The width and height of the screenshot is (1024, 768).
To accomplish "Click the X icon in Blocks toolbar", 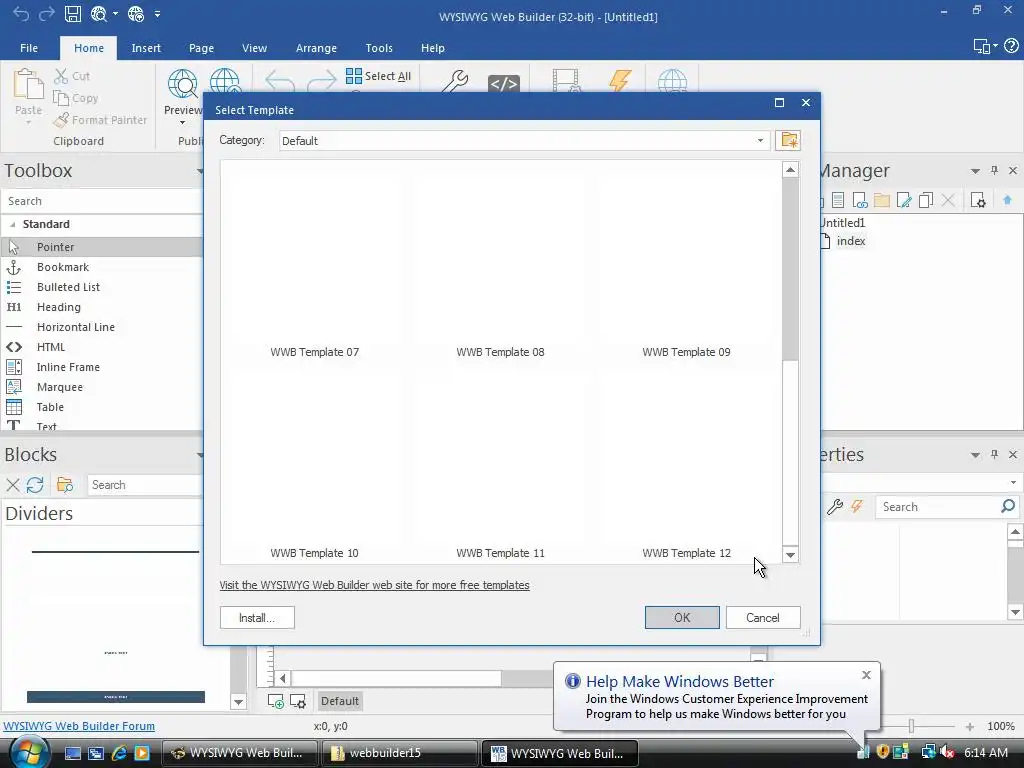I will click(x=12, y=485).
